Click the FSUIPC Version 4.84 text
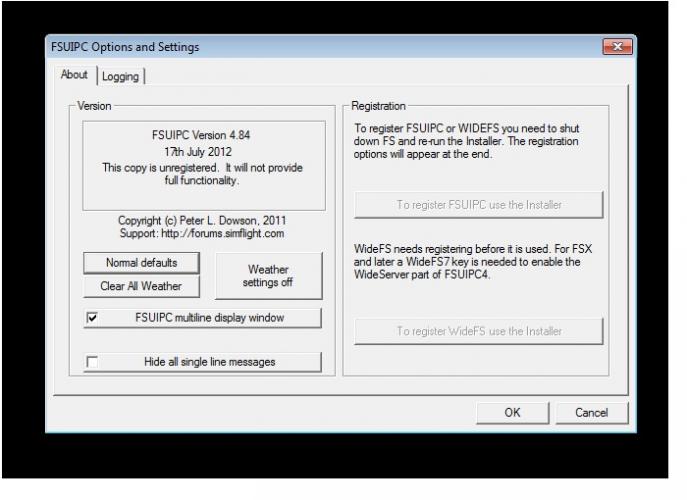The width and height of the screenshot is (687, 500). coord(201,135)
